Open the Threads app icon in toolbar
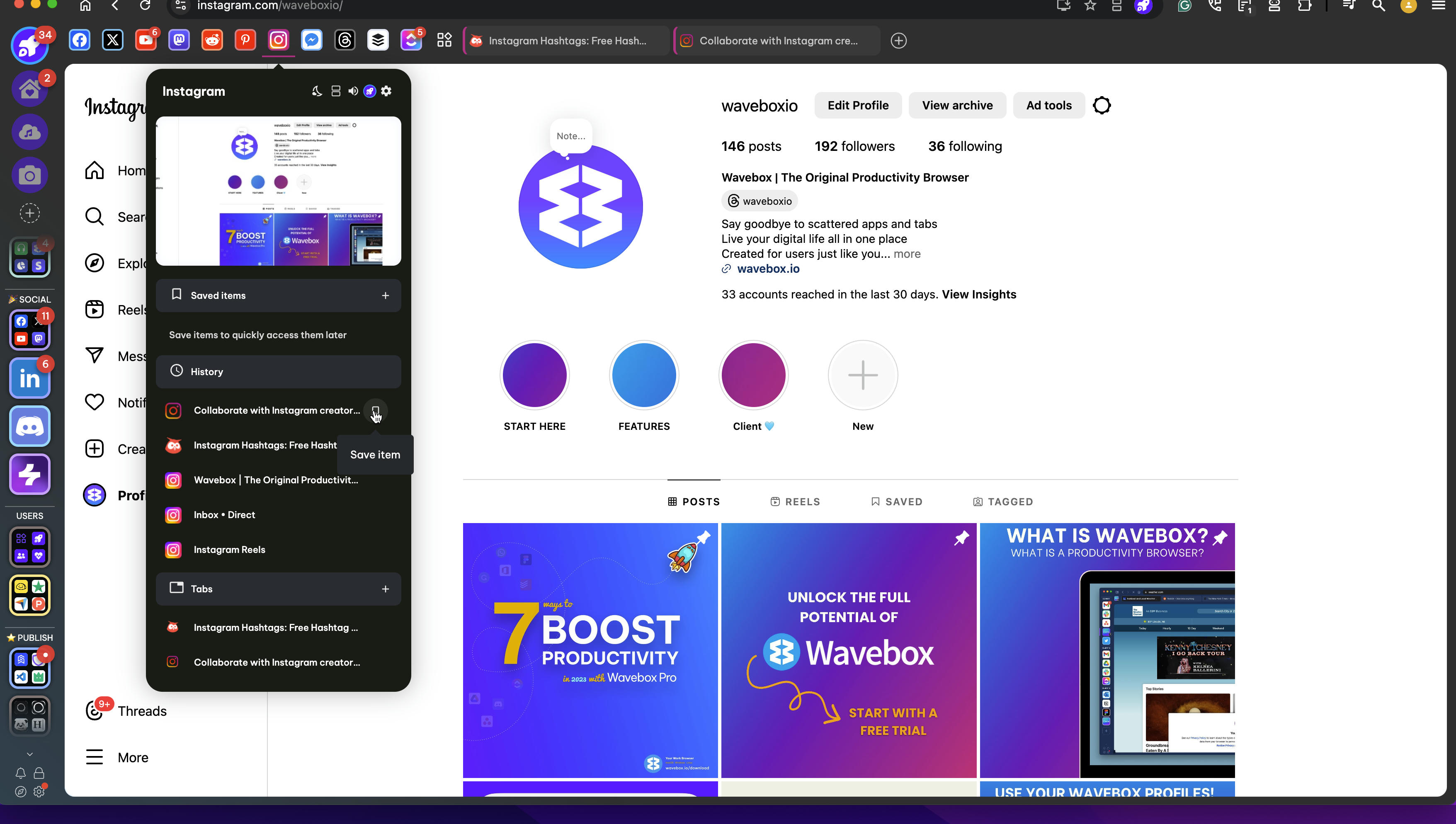This screenshot has height=824, width=1456. [345, 40]
